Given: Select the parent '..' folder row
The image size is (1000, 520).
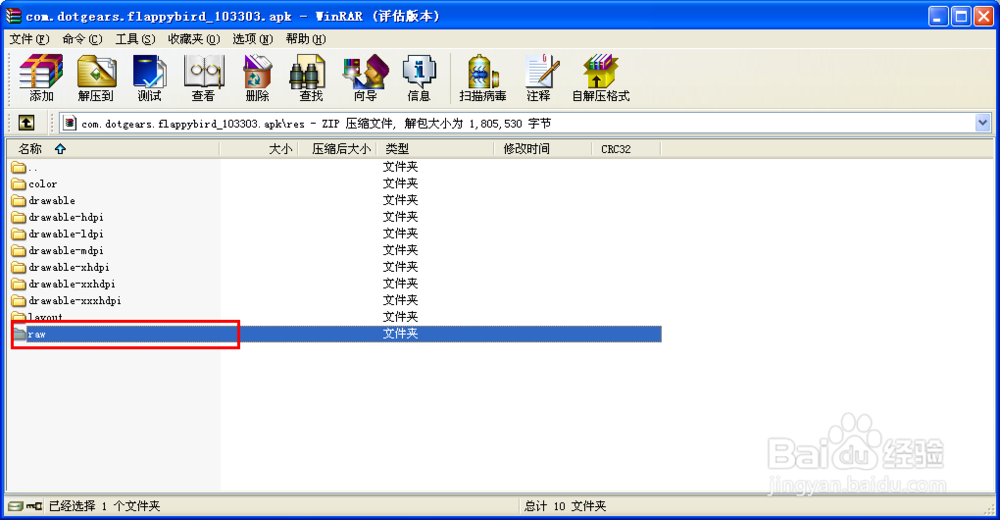Looking at the screenshot, I should coord(26,167).
